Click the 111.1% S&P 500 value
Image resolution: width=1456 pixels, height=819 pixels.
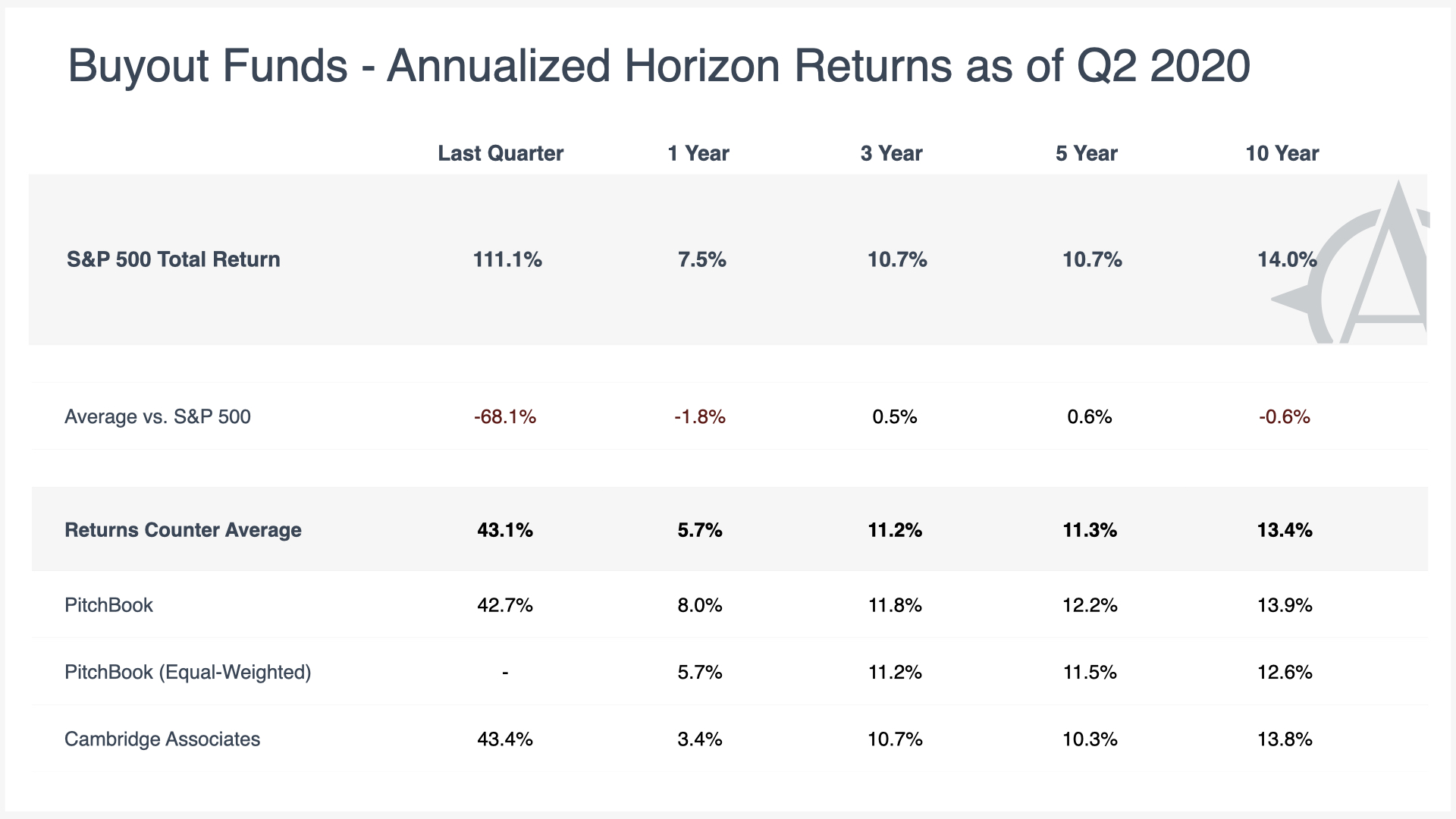click(507, 259)
